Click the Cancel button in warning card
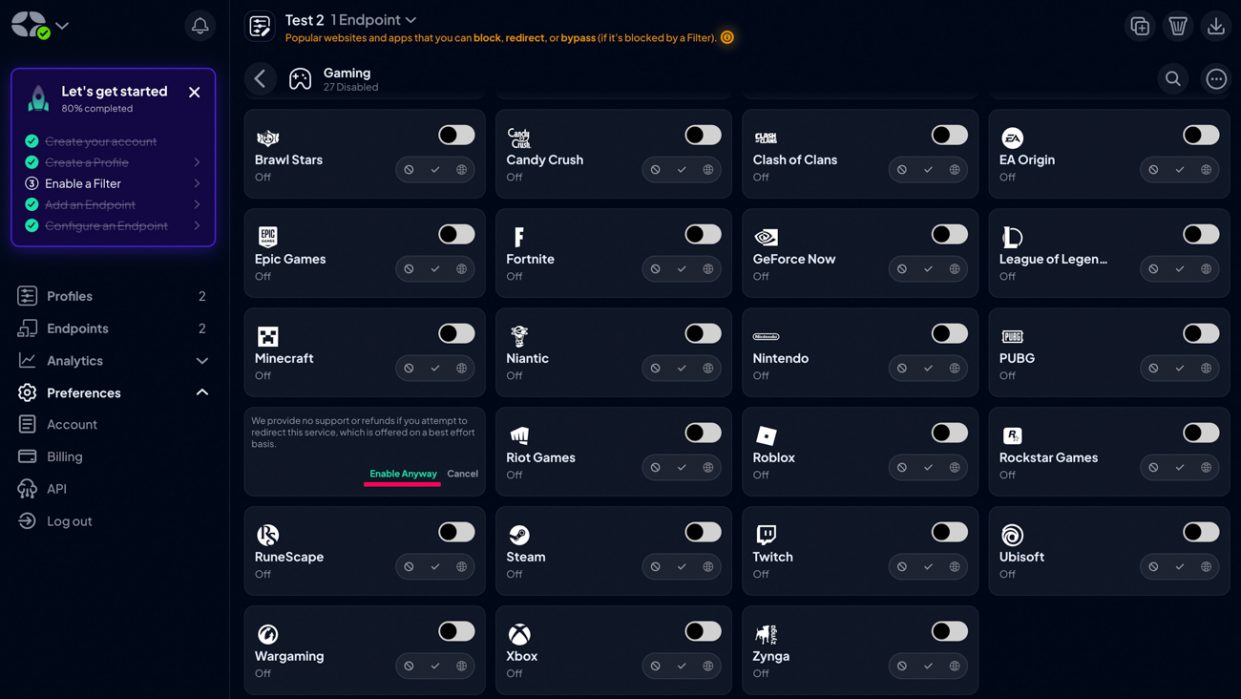Image resolution: width=1241 pixels, height=699 pixels. [462, 474]
